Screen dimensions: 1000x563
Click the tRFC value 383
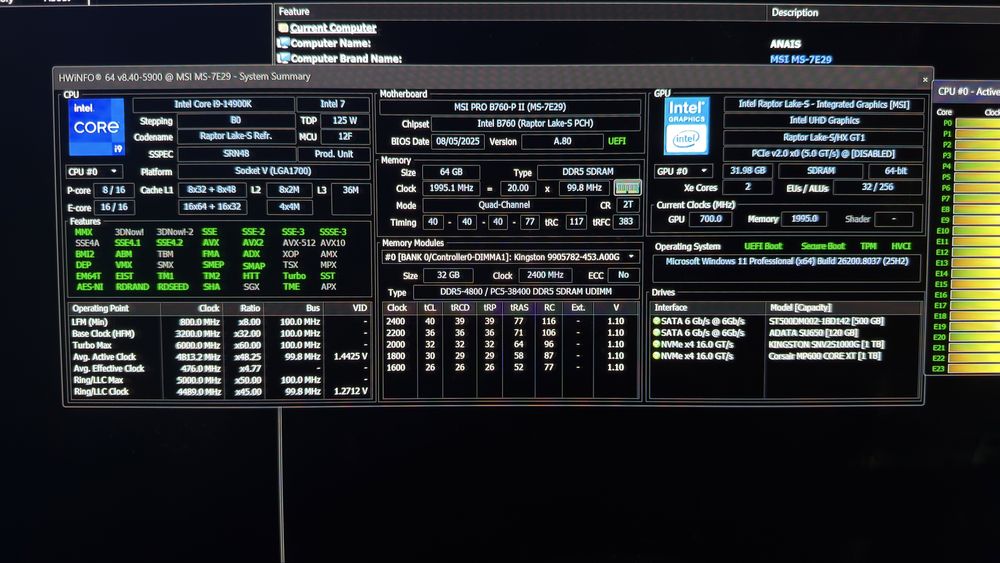626,222
